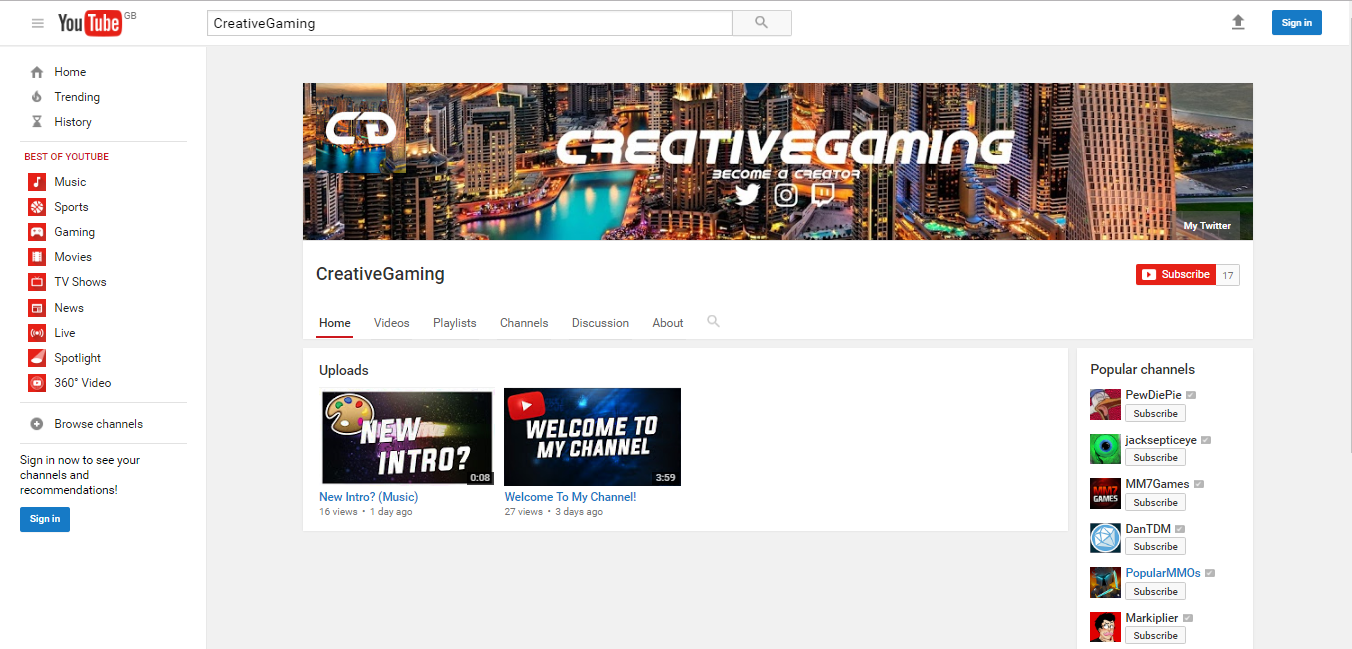Screen dimensions: 1352x649
Task: Open the TV Shows category icon
Action: [x=37, y=282]
